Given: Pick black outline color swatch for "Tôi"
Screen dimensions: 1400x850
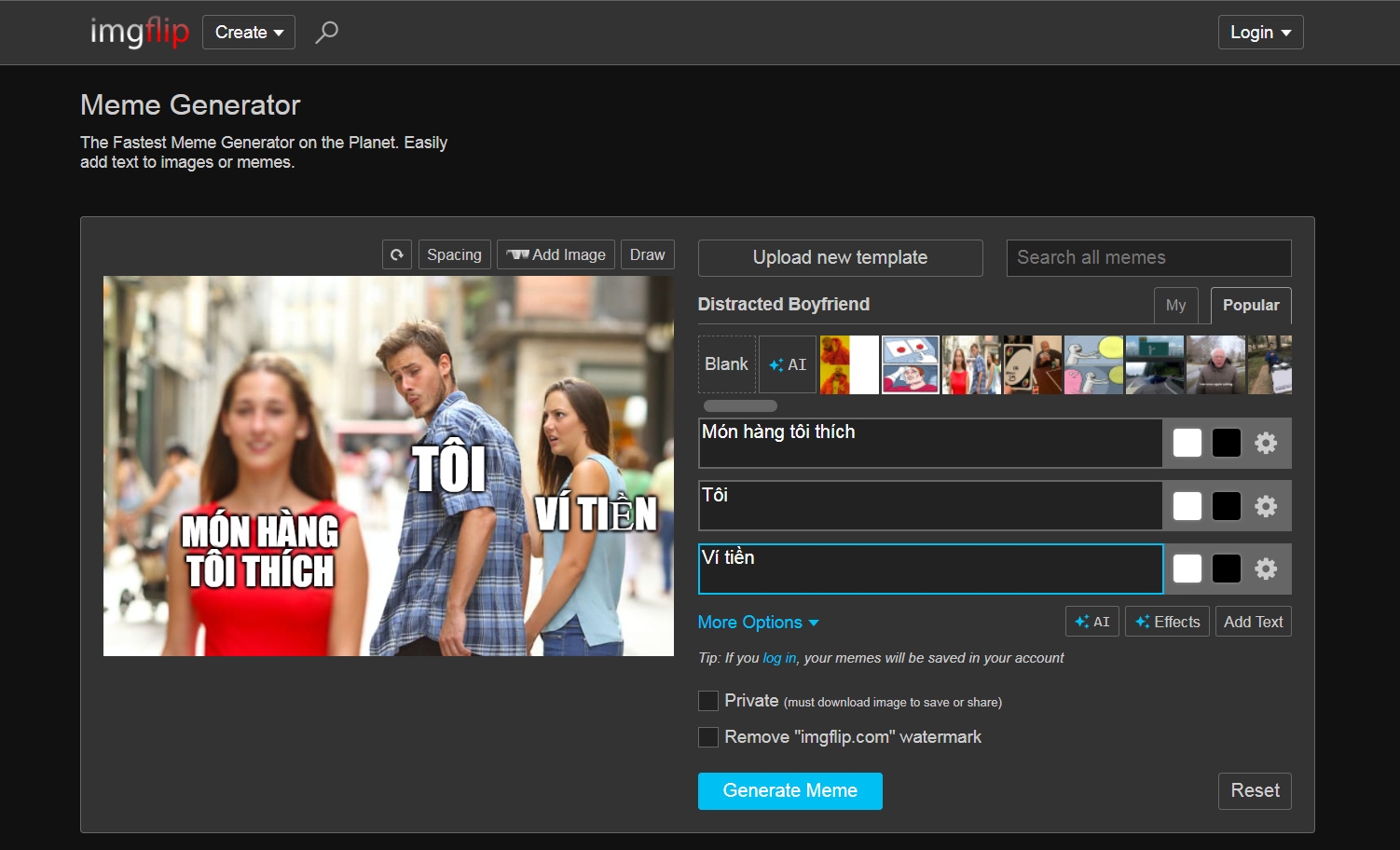Looking at the screenshot, I should 1226,506.
